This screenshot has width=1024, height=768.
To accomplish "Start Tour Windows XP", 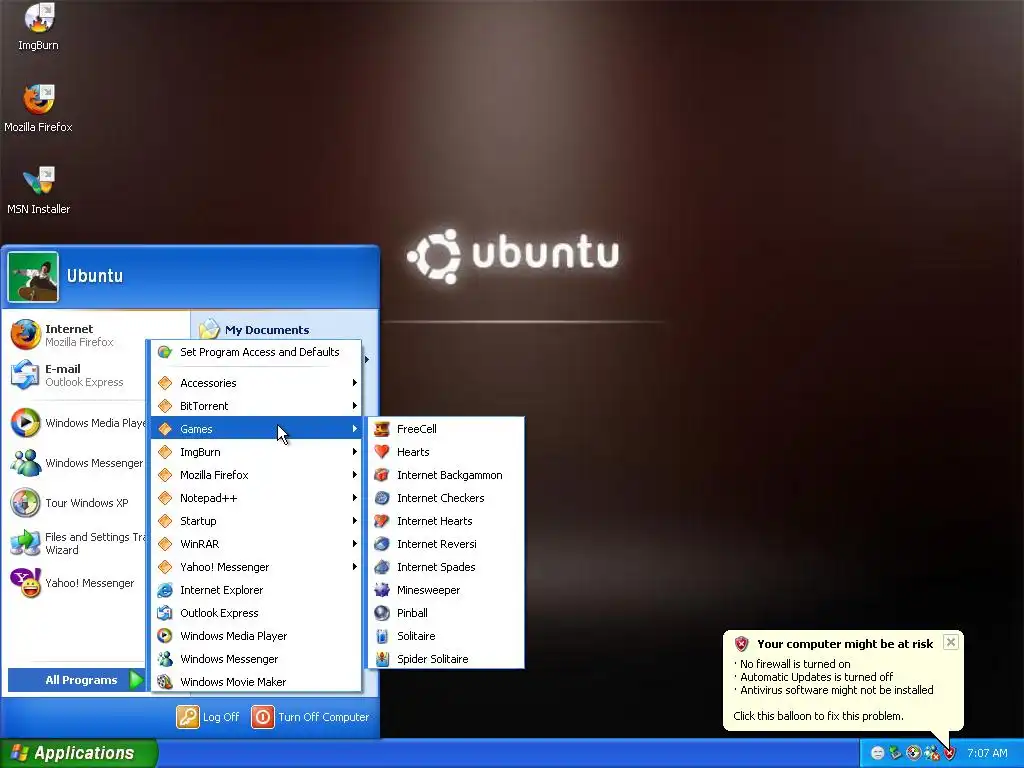I will coord(77,503).
